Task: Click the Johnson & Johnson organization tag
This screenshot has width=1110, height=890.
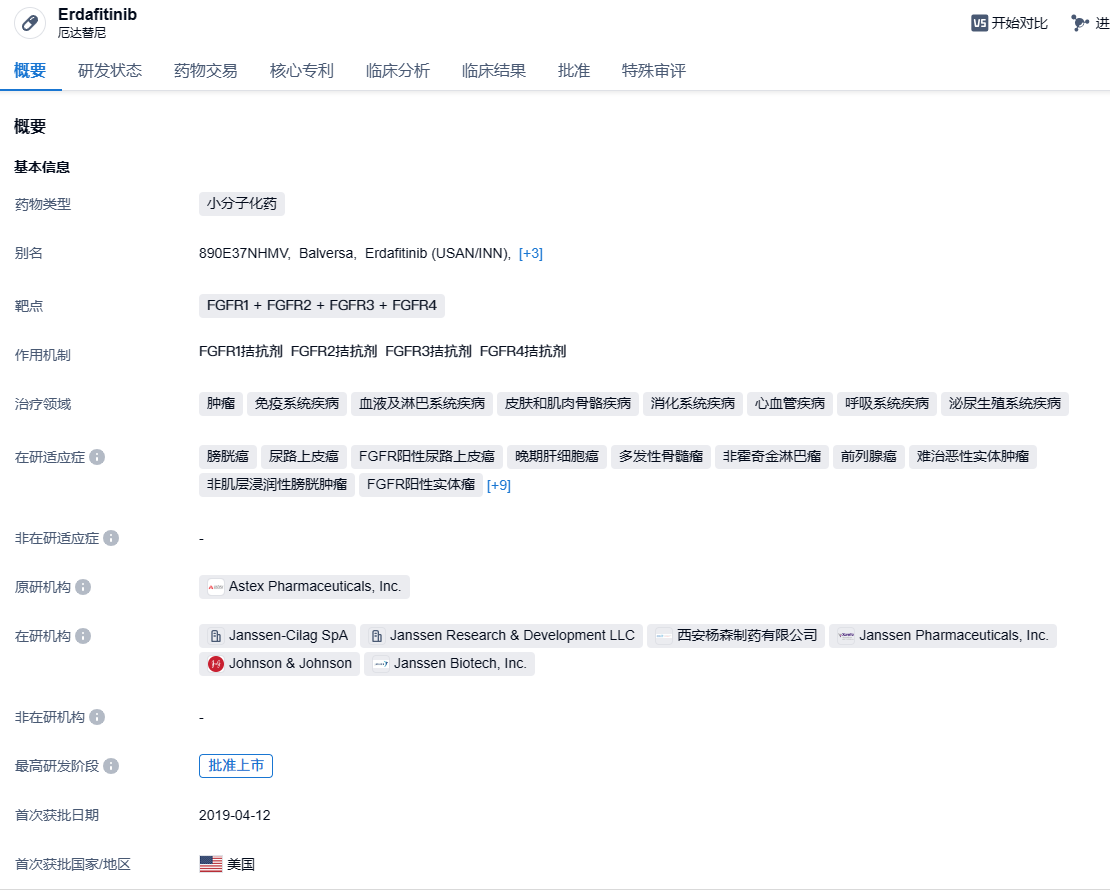Action: [x=279, y=663]
